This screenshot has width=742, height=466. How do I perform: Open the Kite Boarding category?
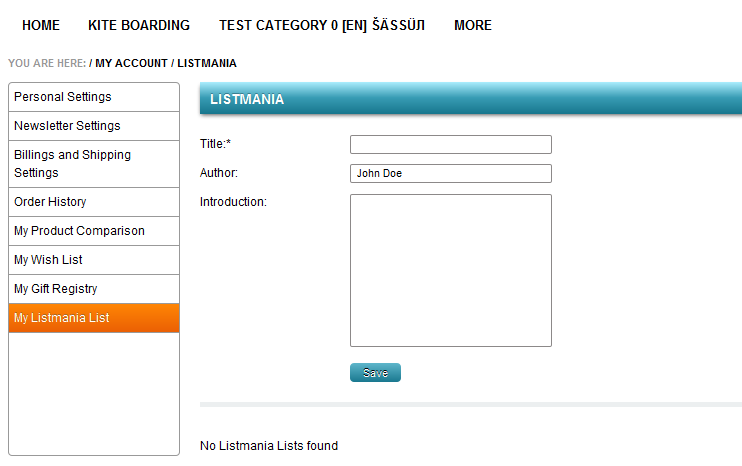point(139,25)
